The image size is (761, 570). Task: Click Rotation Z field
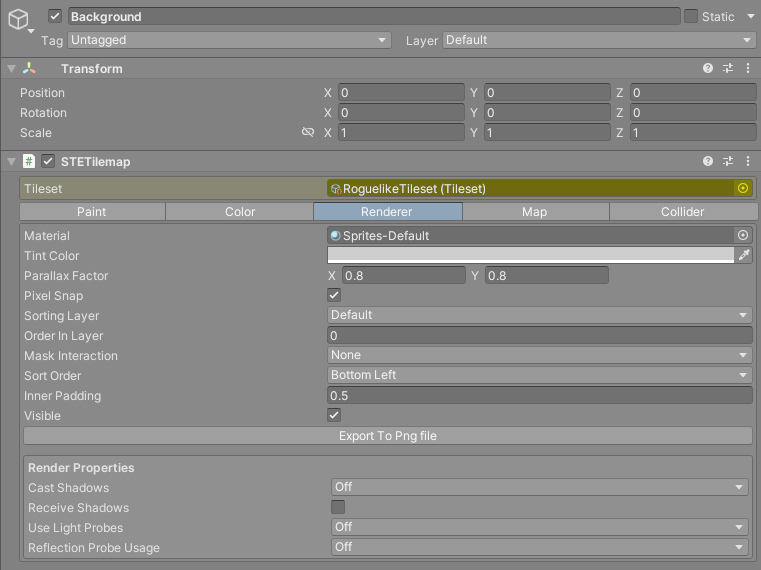coord(693,113)
